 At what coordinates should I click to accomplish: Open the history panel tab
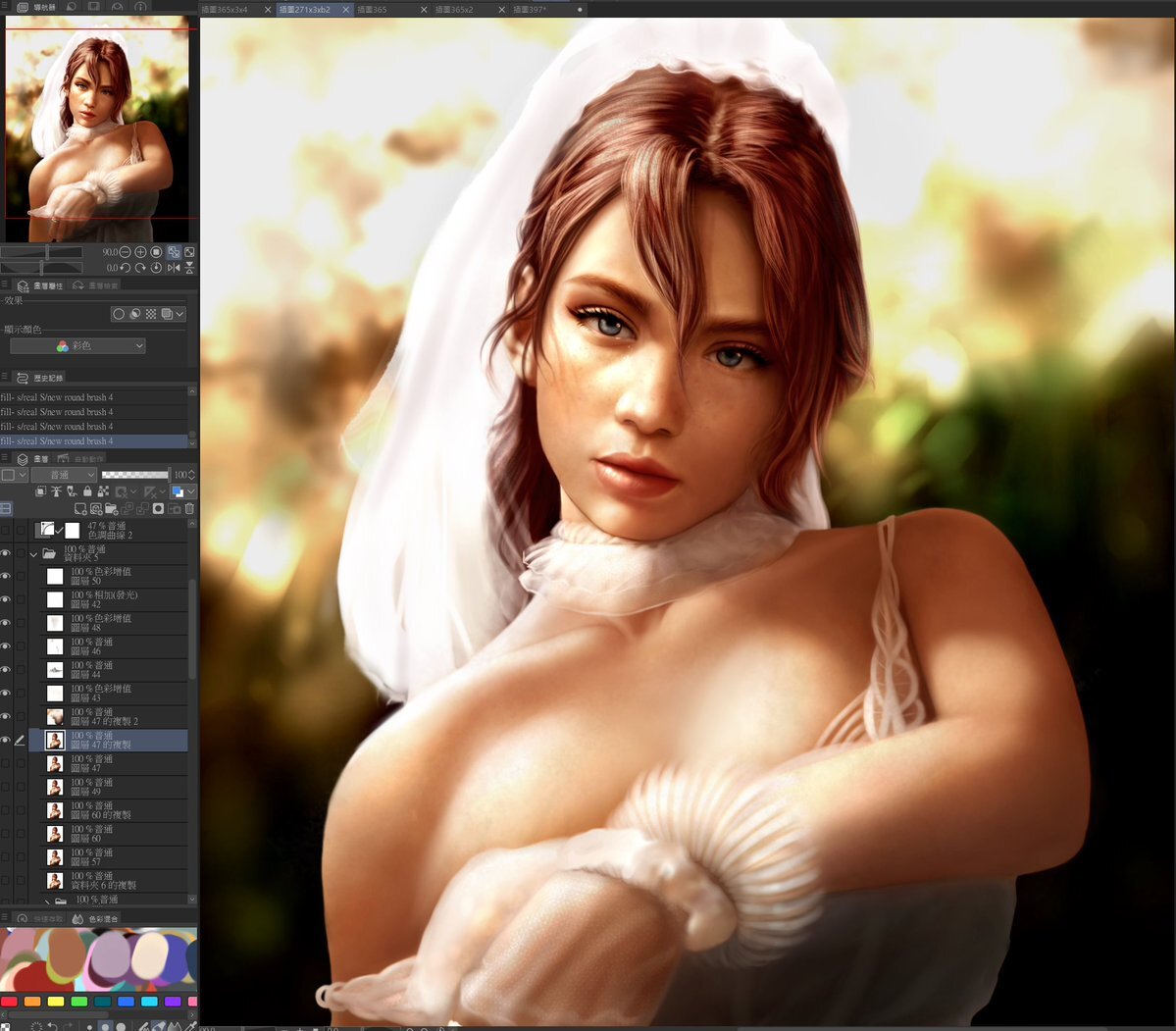point(41,378)
